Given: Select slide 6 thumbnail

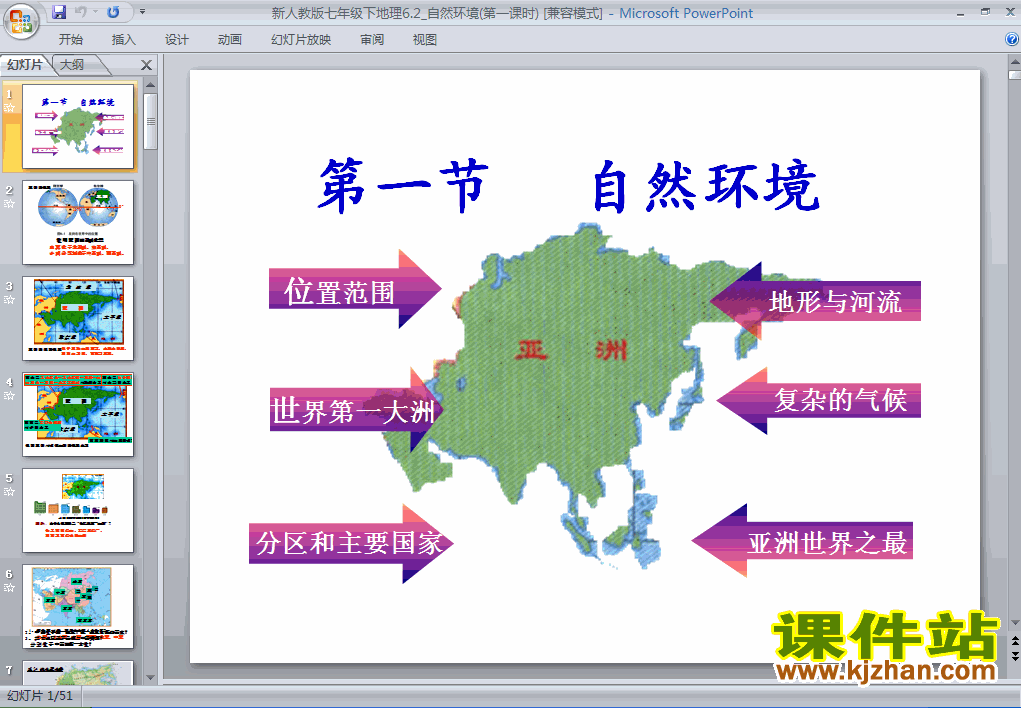Looking at the screenshot, I should 78,606.
